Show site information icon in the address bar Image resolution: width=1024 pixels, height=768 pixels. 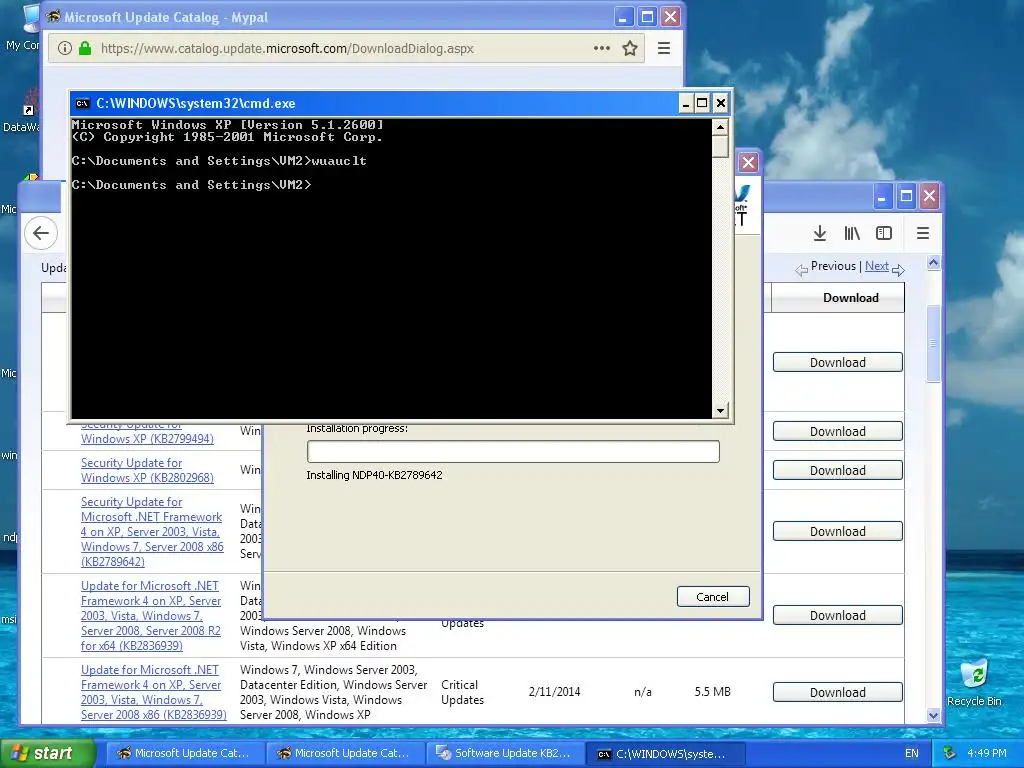coord(65,48)
